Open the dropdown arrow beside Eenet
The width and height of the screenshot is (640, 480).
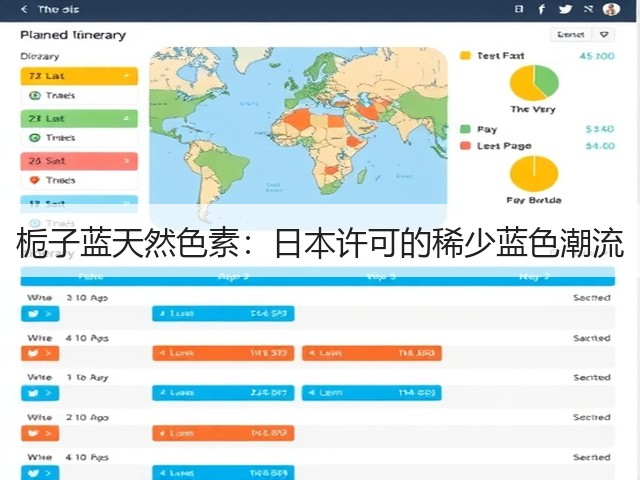(604, 35)
